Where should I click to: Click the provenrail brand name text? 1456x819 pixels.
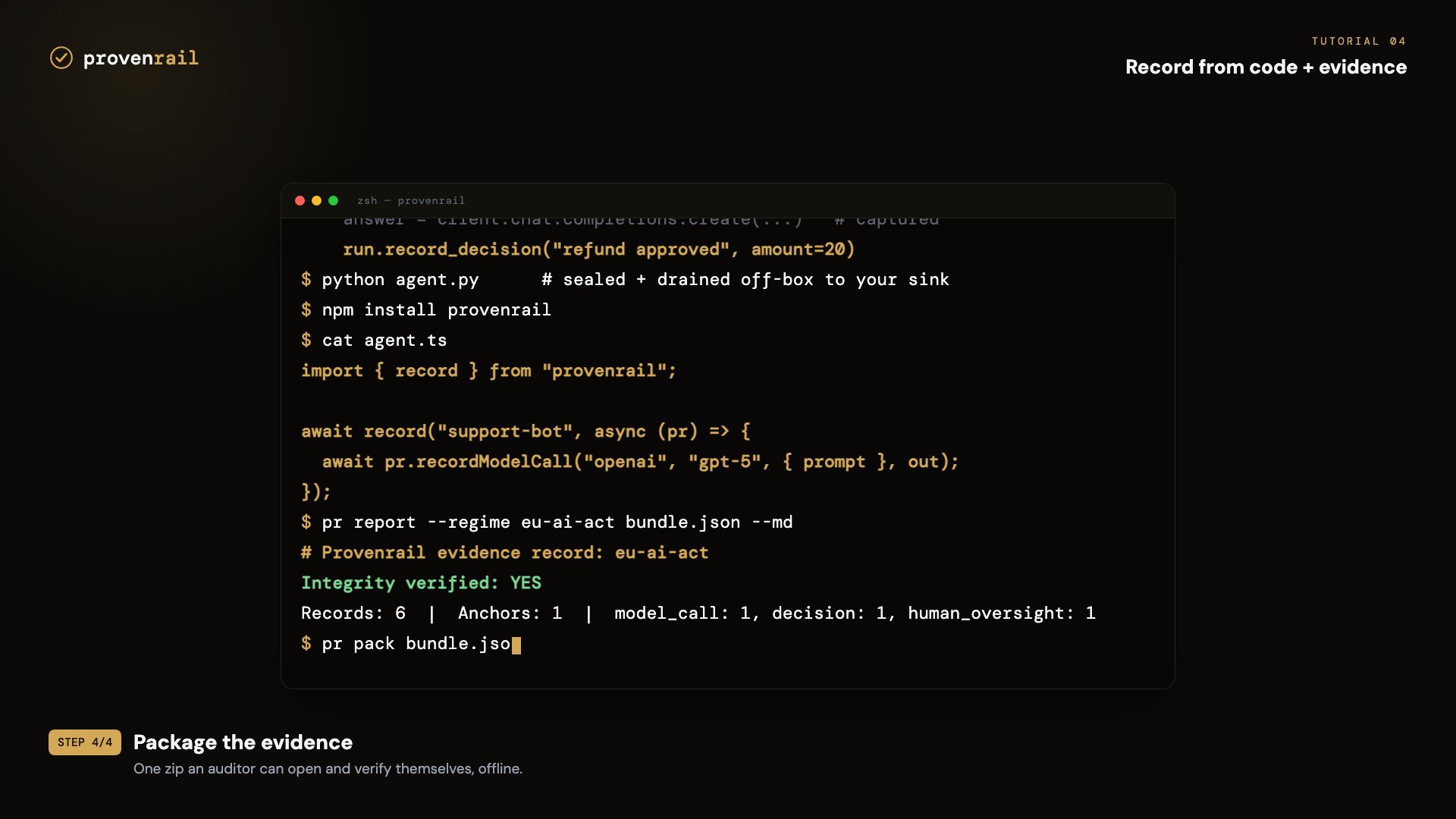point(140,58)
